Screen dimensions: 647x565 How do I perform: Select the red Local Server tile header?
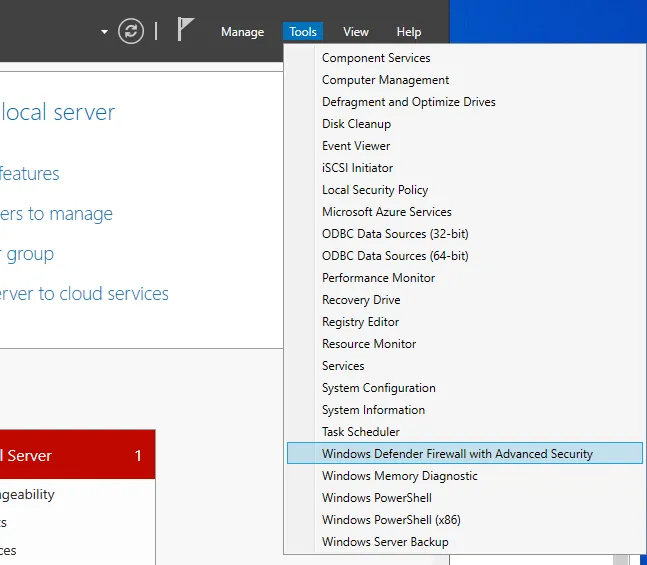pos(75,456)
